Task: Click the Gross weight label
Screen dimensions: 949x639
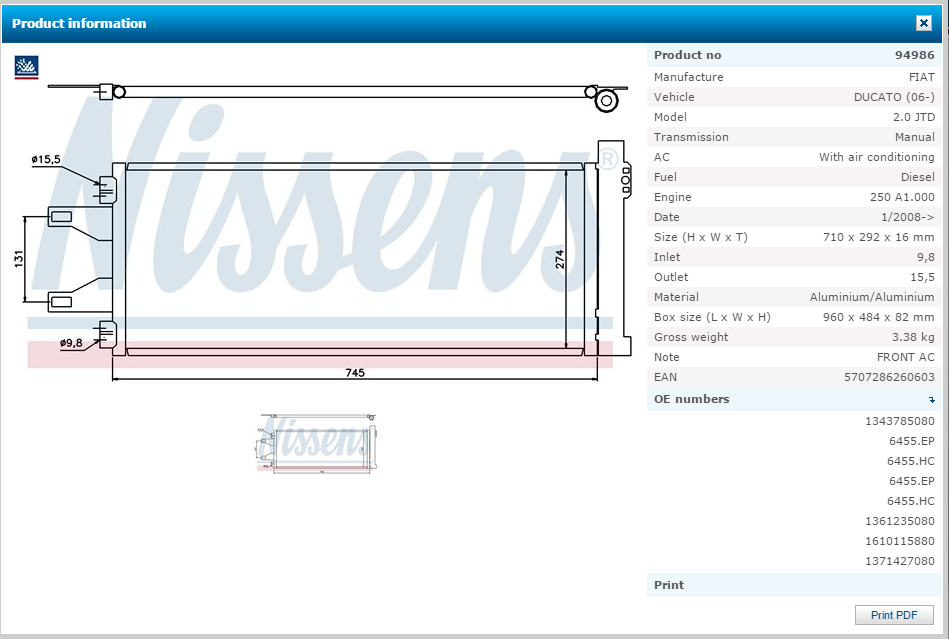Action: pos(691,337)
